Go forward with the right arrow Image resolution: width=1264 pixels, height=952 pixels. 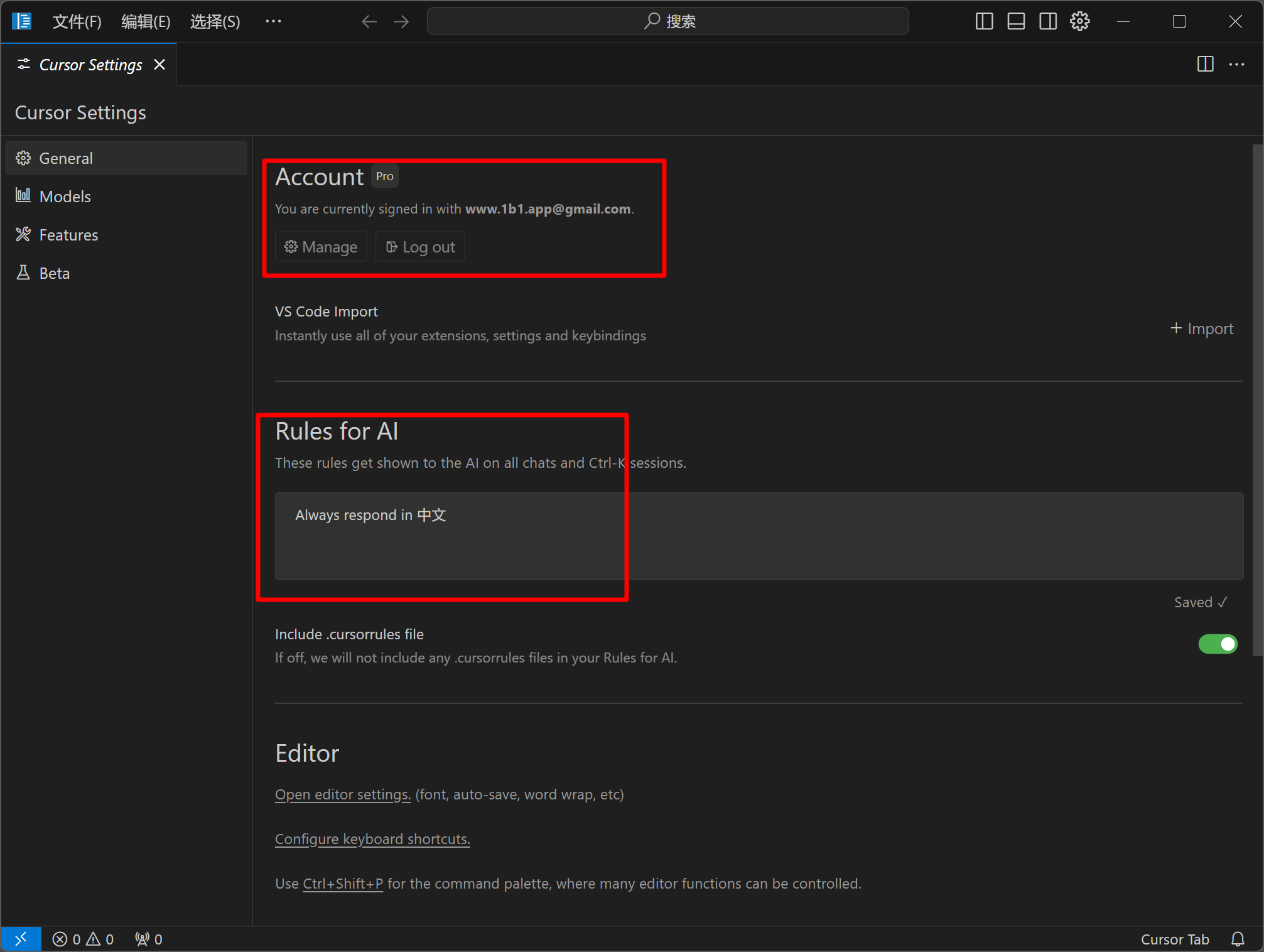[401, 21]
